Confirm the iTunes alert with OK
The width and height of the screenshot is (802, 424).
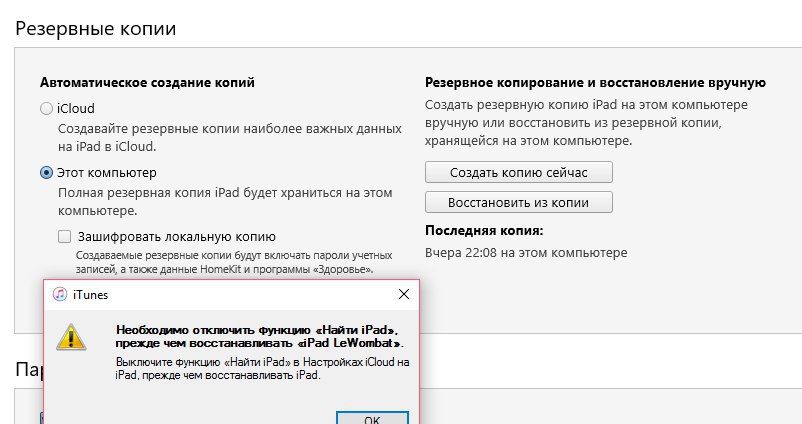tap(372, 418)
